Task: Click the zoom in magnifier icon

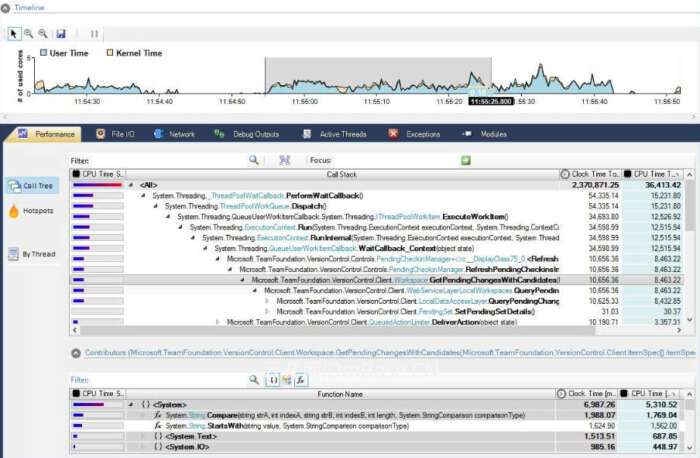Action: pyautogui.click(x=29, y=34)
